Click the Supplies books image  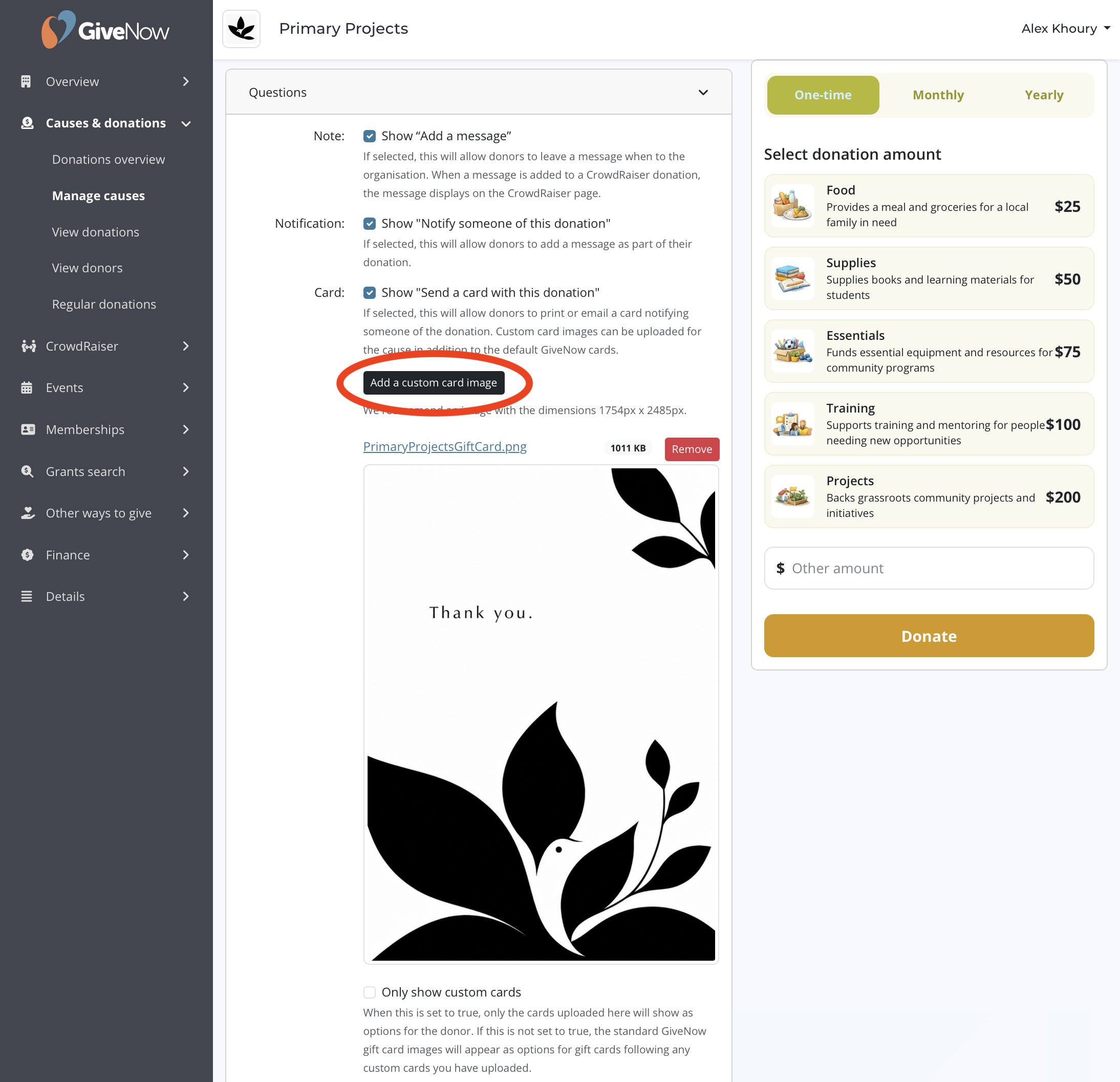pyautogui.click(x=792, y=279)
